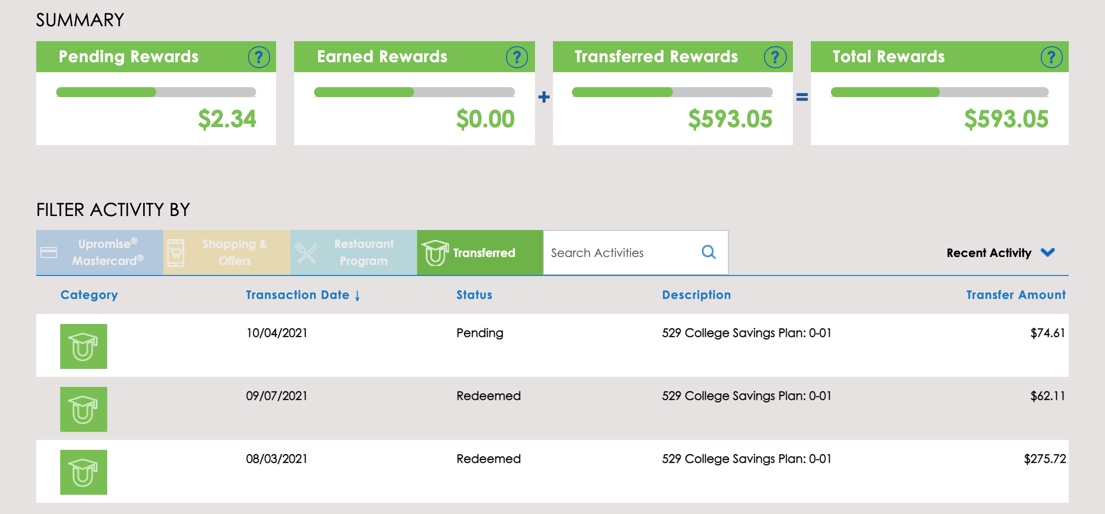The image size is (1105, 514).
Task: Click the graduation cap icon for 09/07/2021
Action: 83,409
